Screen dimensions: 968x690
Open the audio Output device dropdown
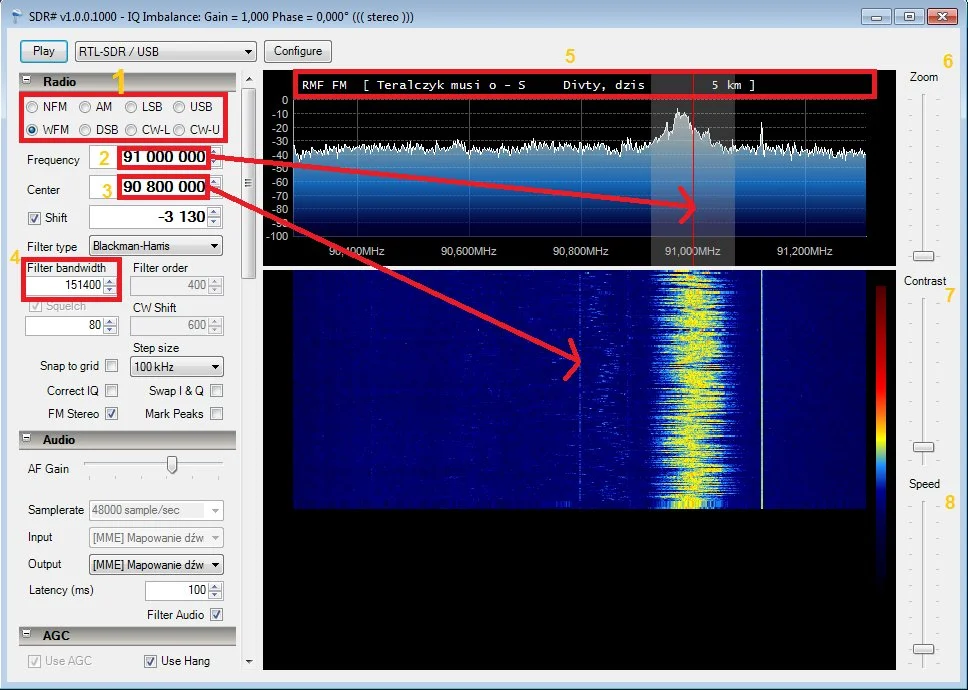click(156, 565)
